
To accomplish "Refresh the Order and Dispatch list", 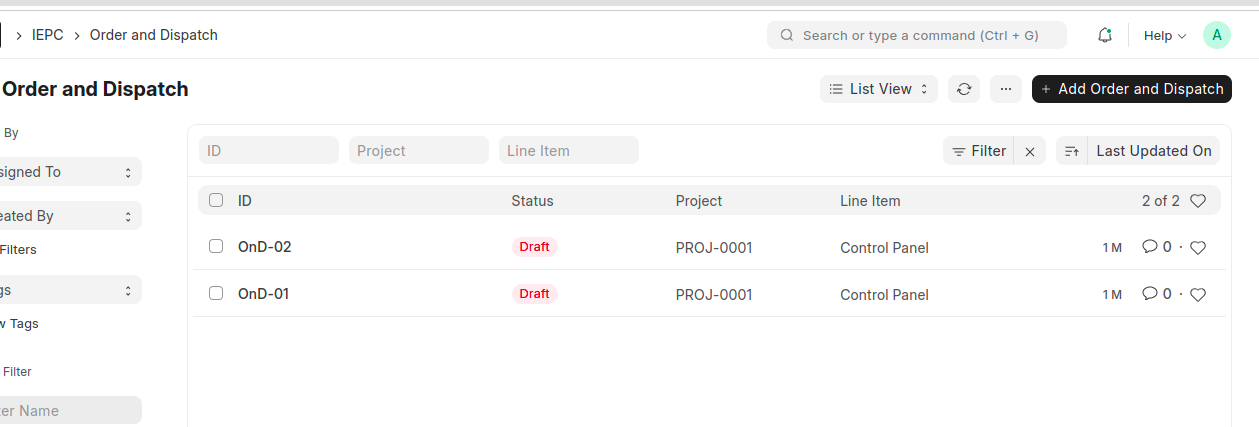I will point(964,89).
